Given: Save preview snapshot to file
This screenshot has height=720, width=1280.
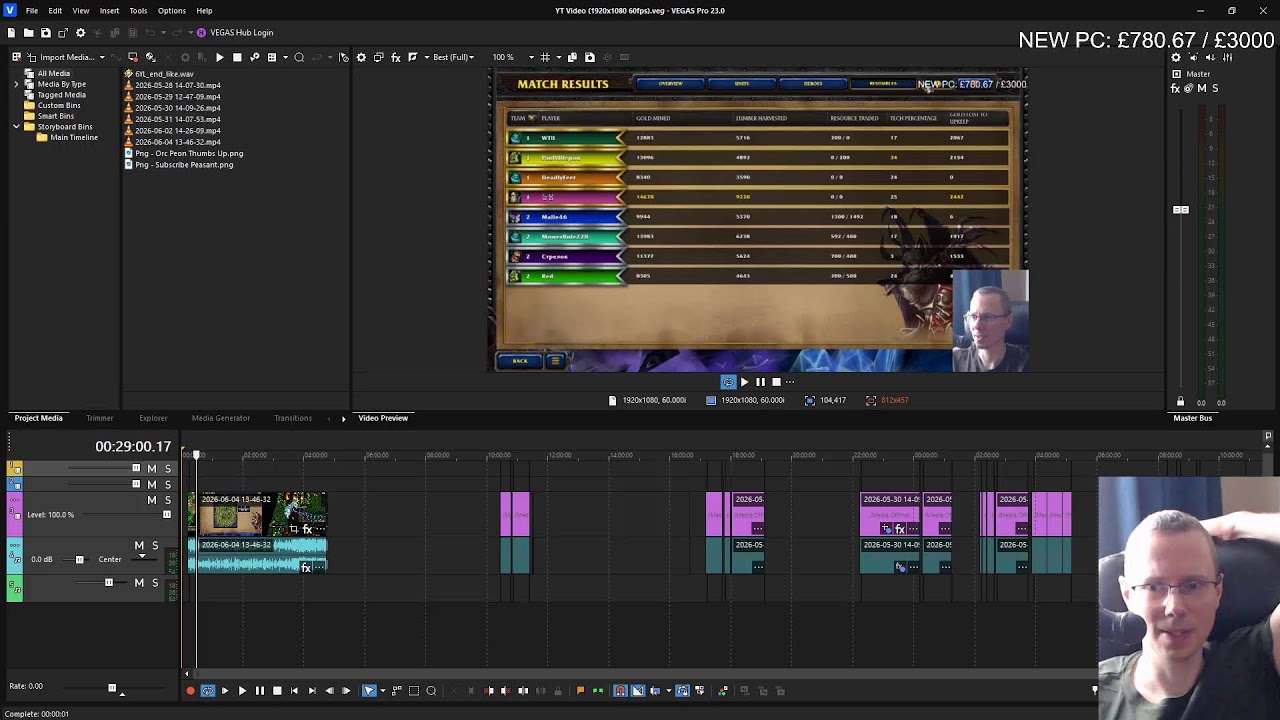Looking at the screenshot, I should coord(589,57).
